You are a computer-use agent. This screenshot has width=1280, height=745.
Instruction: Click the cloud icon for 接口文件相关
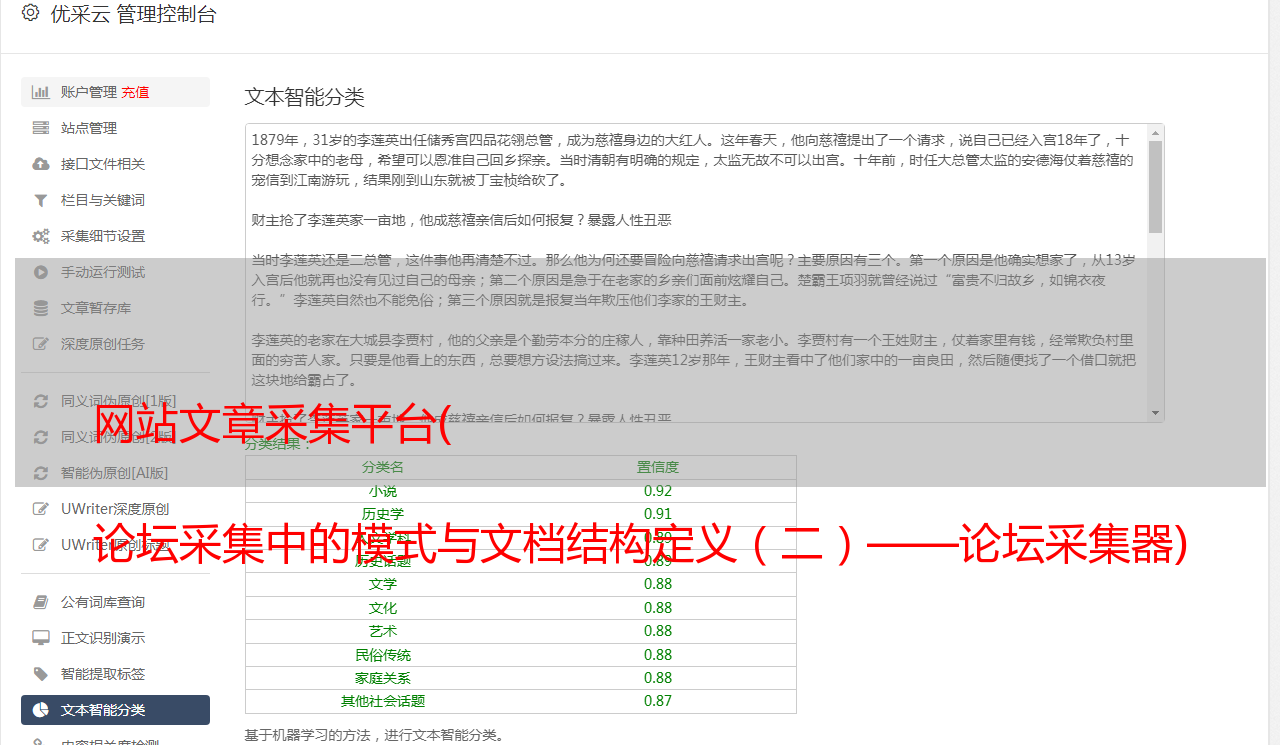click(x=41, y=164)
